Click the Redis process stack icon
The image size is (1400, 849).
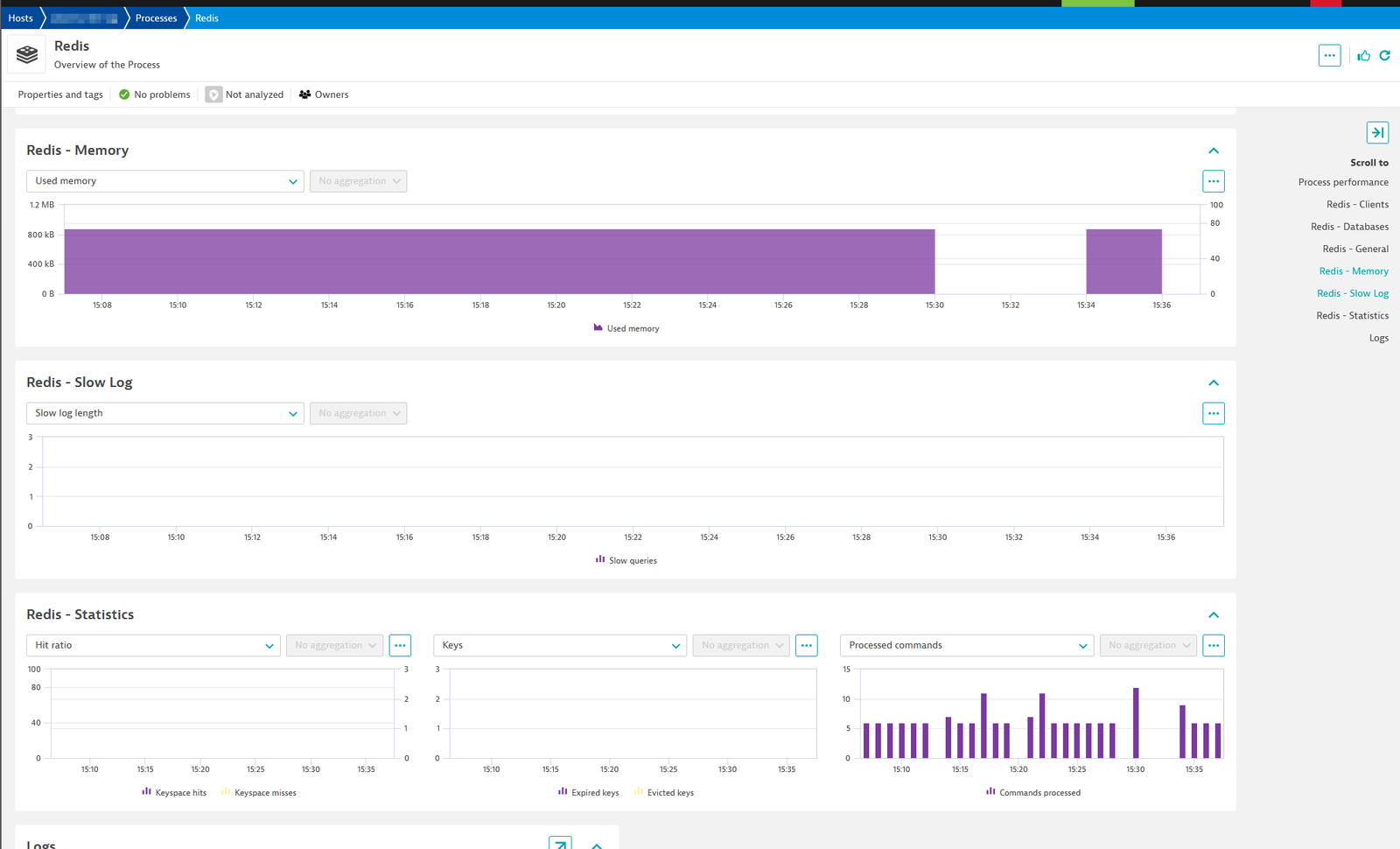tap(27, 54)
